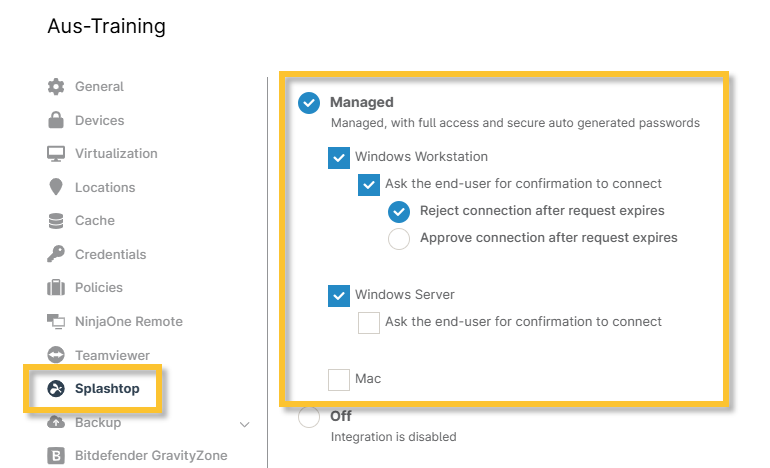Open Policies using its briefcase icon
The image size is (770, 468).
pos(56,288)
